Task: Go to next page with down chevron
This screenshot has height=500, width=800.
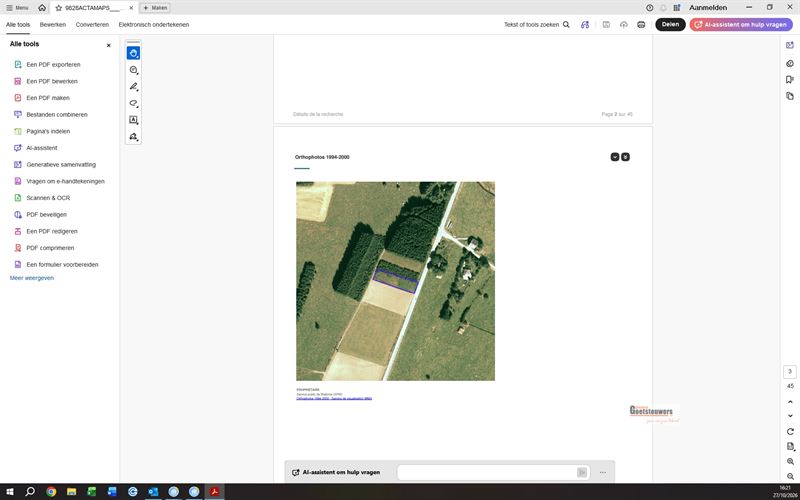Action: (x=790, y=416)
